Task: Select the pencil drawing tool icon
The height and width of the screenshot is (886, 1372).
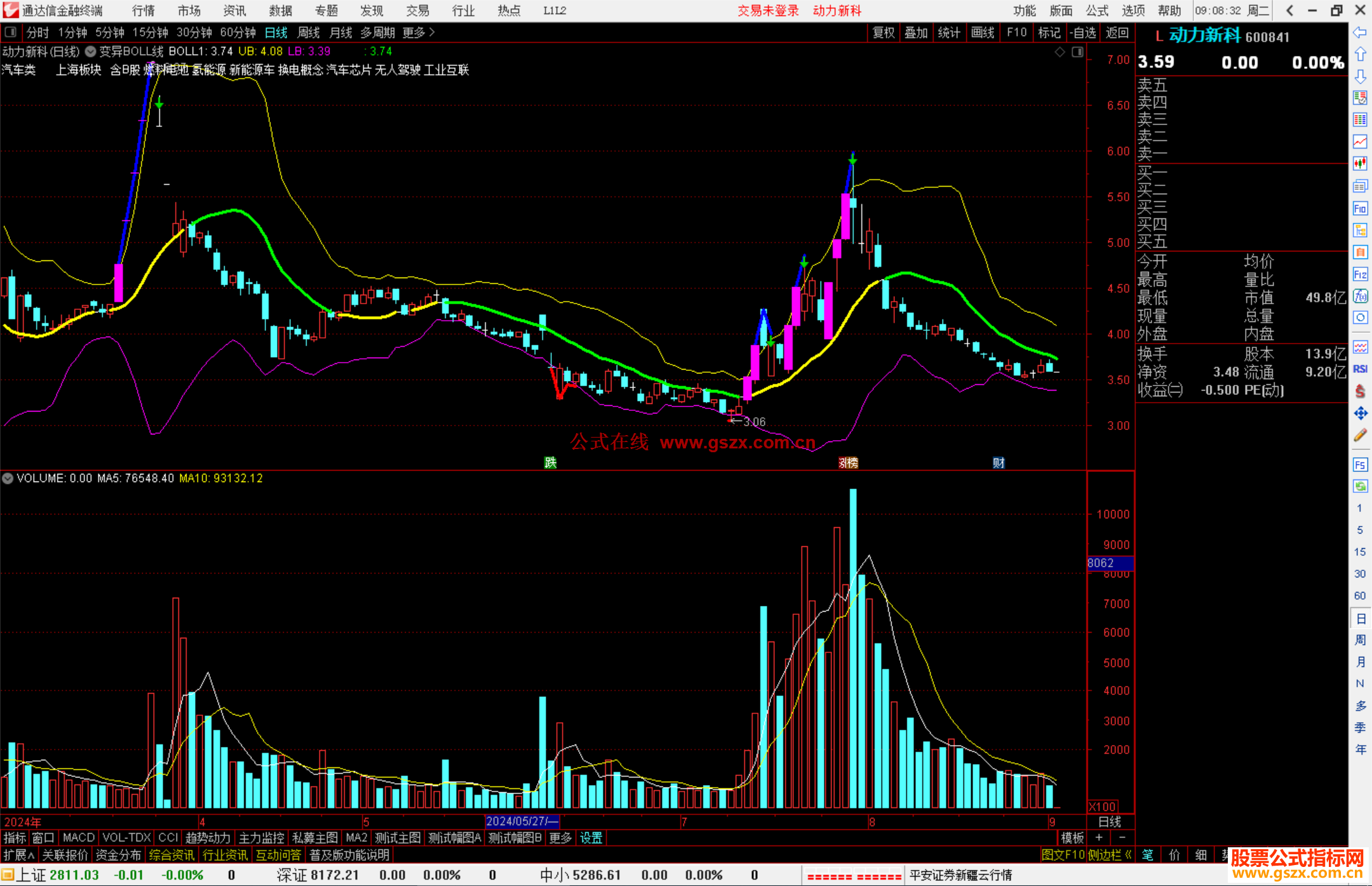Action: (x=1360, y=436)
